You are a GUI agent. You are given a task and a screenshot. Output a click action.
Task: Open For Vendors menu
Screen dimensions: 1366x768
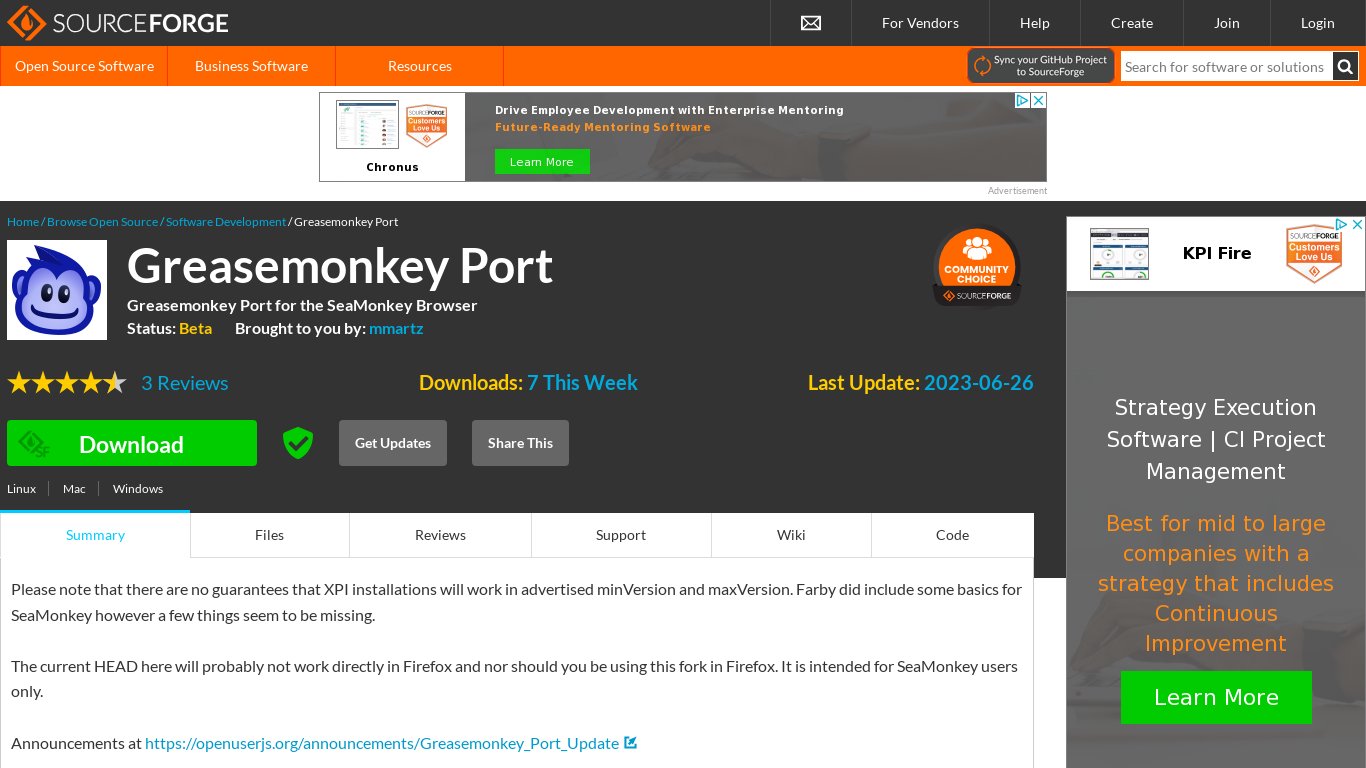tap(920, 23)
